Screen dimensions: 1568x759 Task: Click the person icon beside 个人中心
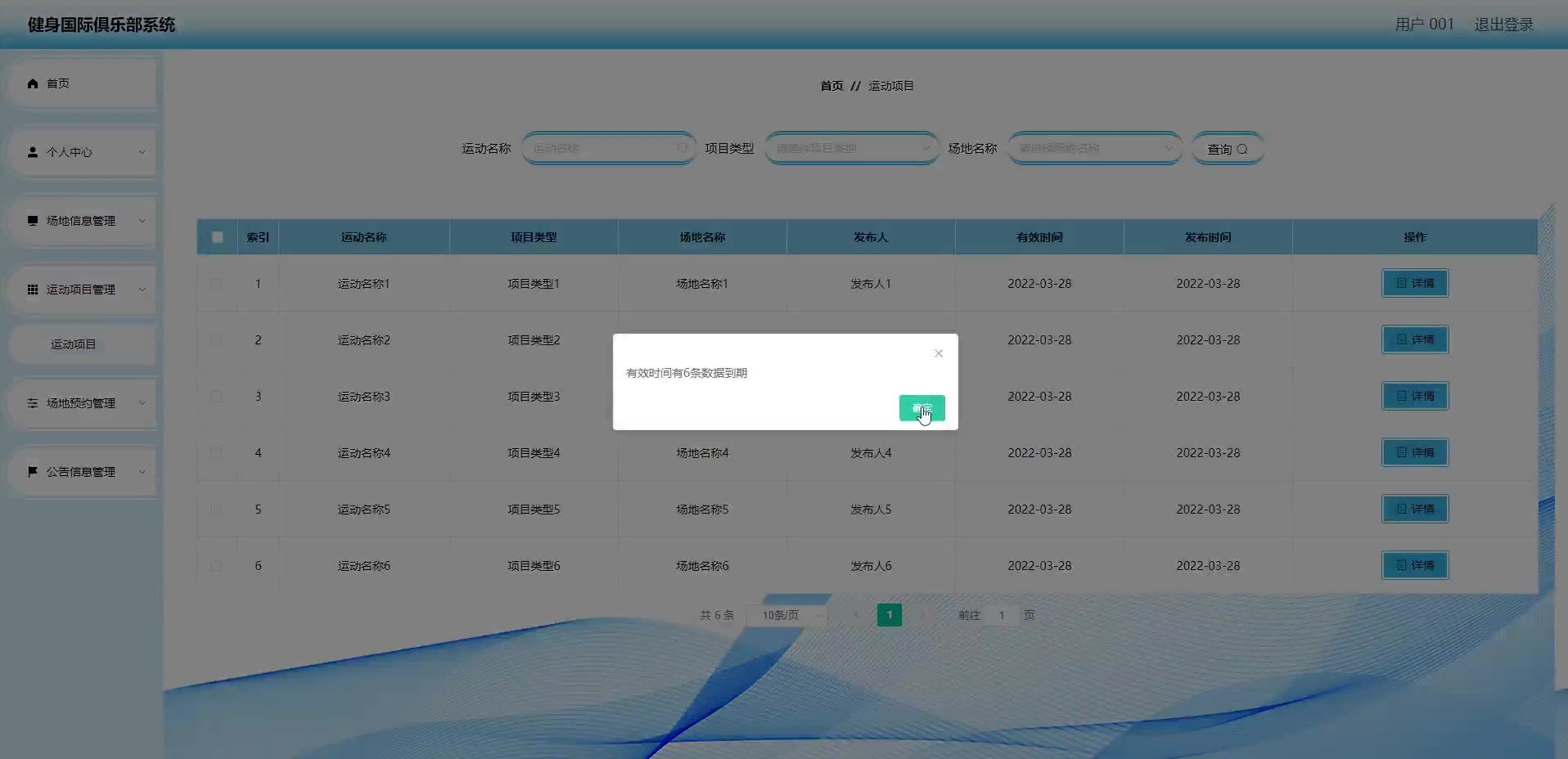coord(33,152)
